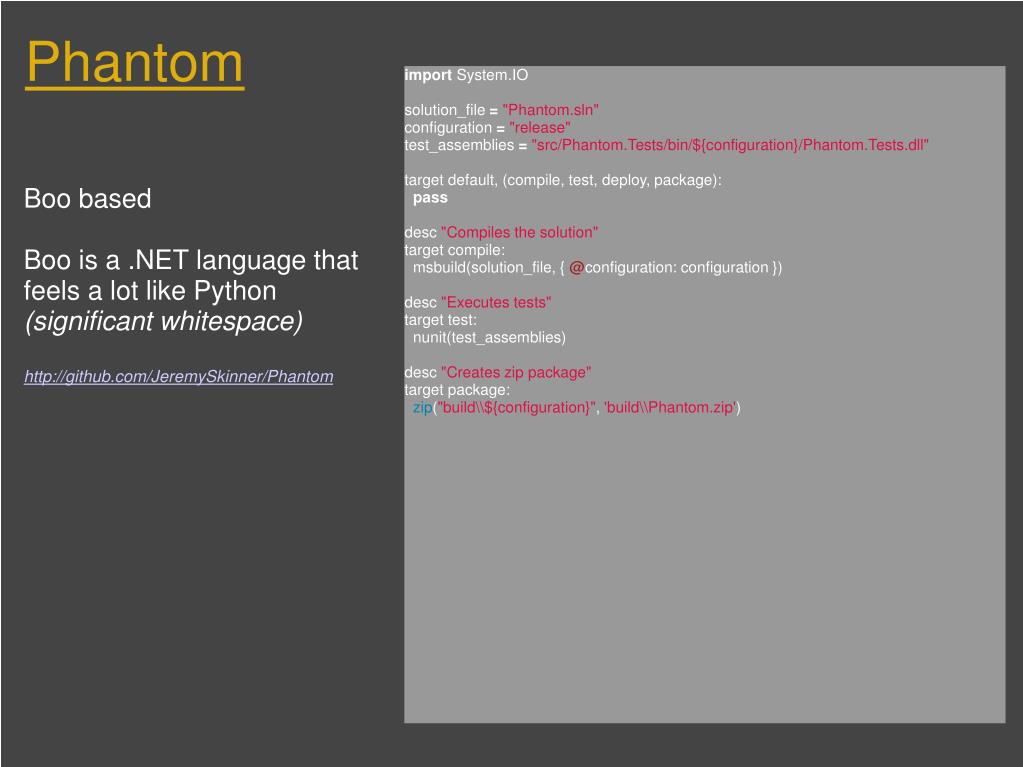Viewport: 1023px width, 767px height.
Task: Click the zip("build\\${configuration}"...) line
Action: pyautogui.click(x=576, y=408)
